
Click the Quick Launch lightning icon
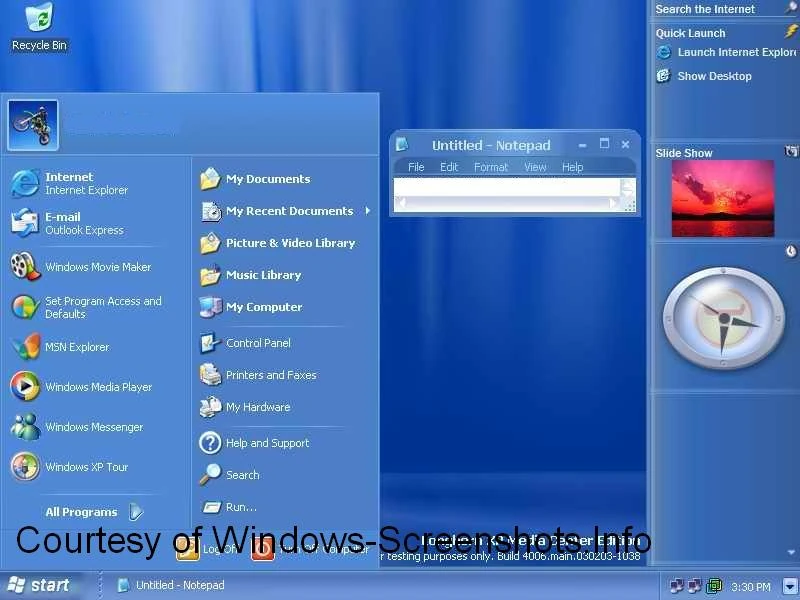(791, 32)
